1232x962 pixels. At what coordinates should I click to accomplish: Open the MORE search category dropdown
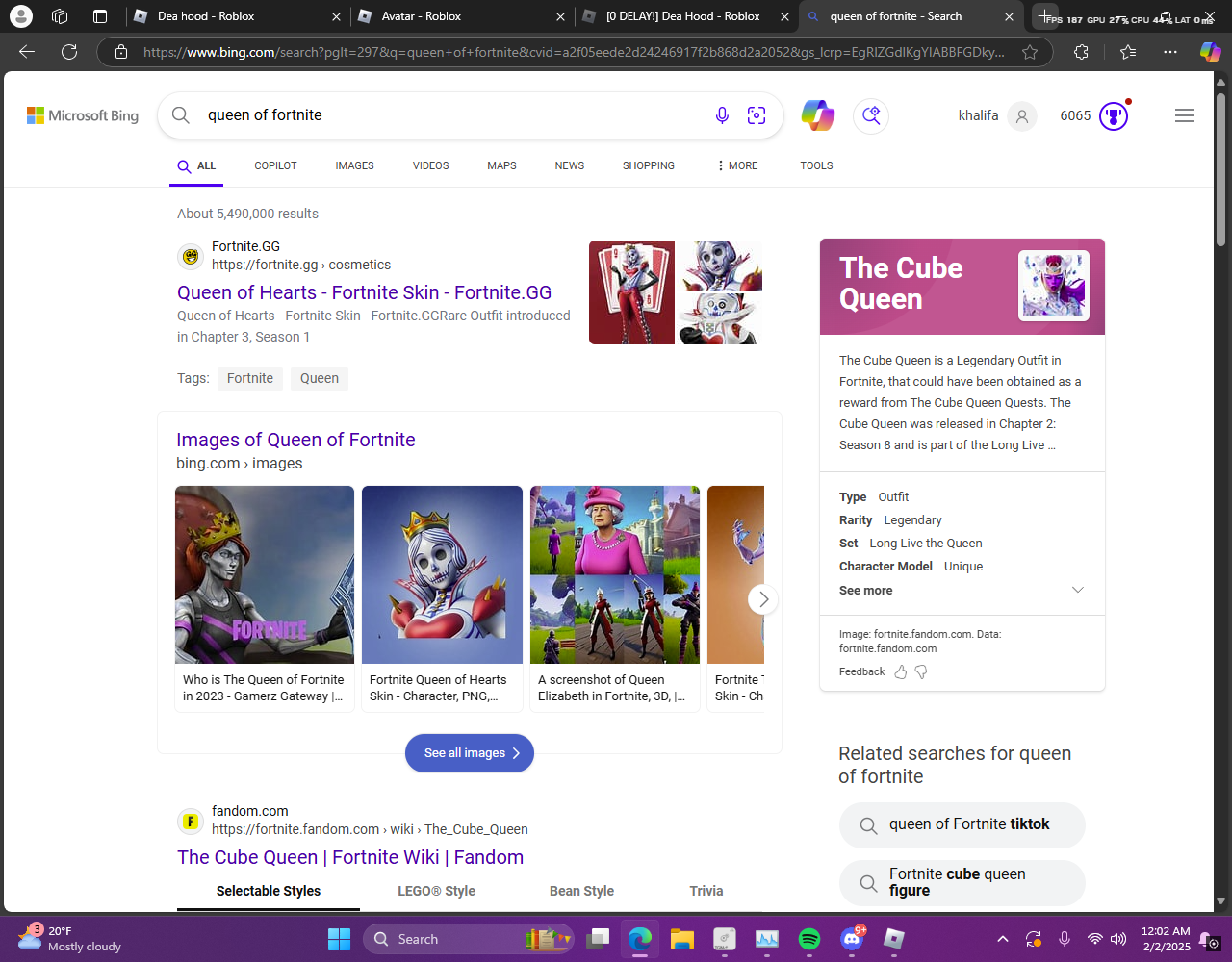(737, 165)
